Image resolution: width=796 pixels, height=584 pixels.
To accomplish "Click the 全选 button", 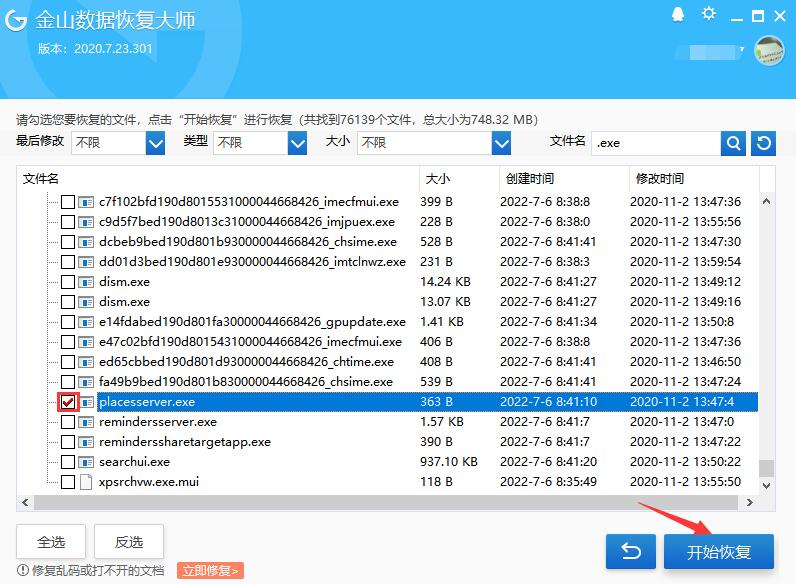I will tap(51, 542).
